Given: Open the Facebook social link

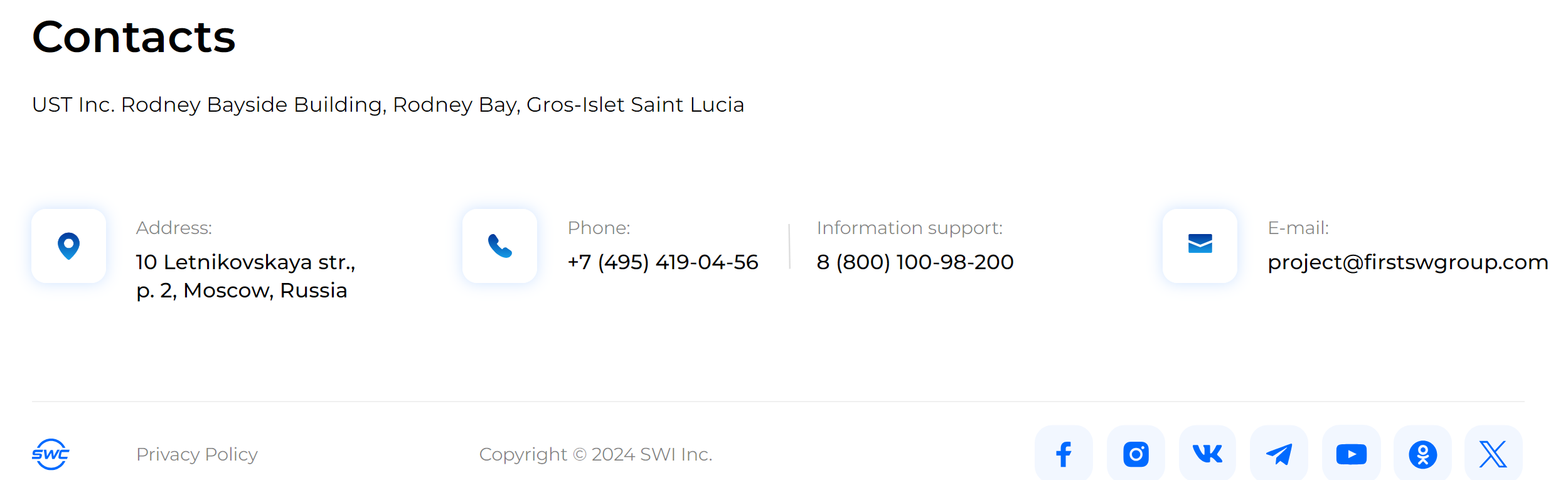Looking at the screenshot, I should point(1064,454).
